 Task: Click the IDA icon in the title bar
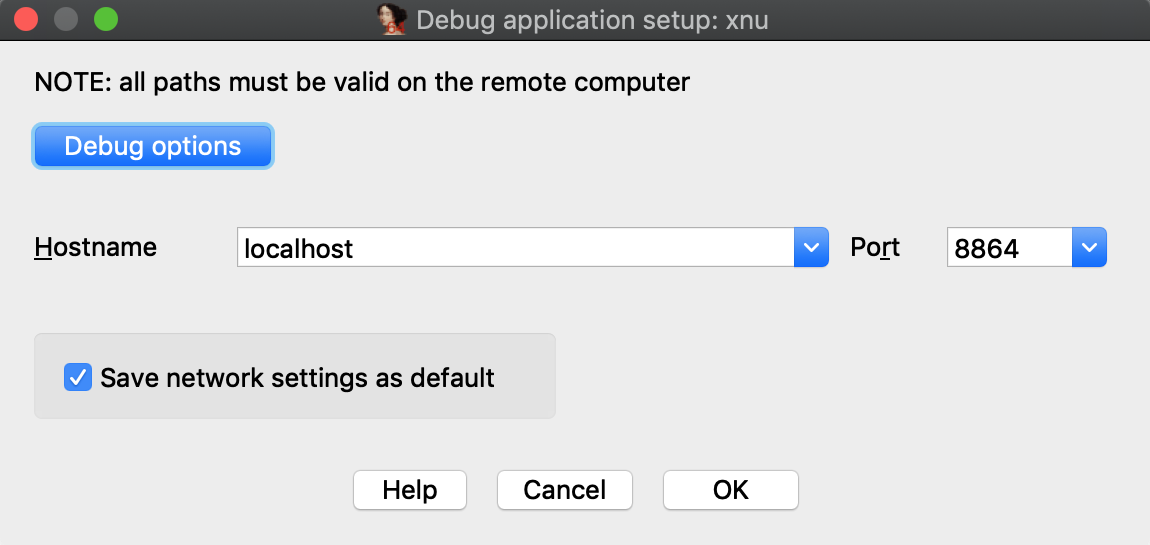tap(391, 20)
